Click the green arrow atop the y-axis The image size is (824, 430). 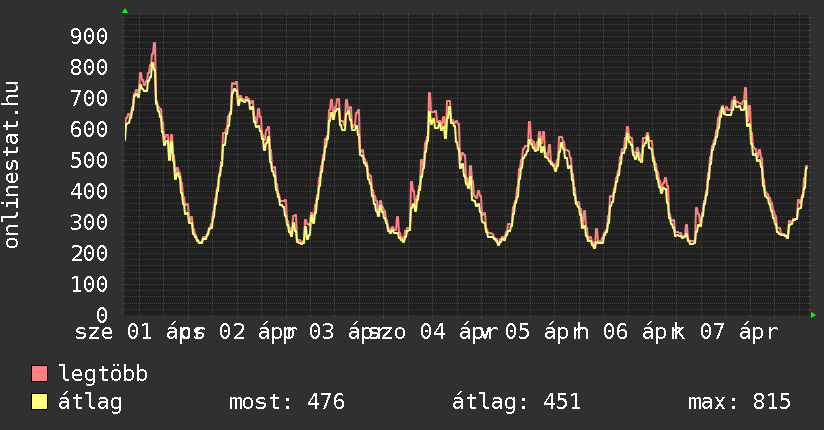(x=125, y=11)
